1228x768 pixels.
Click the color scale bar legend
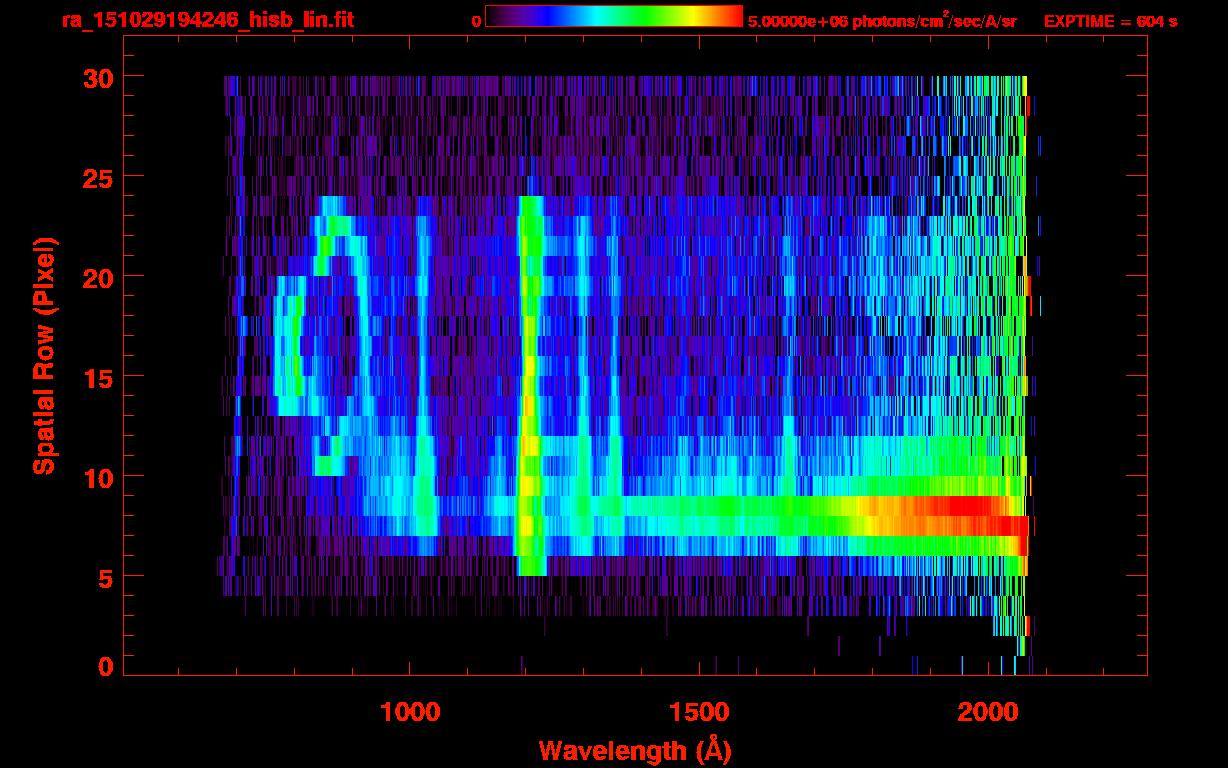[614, 17]
